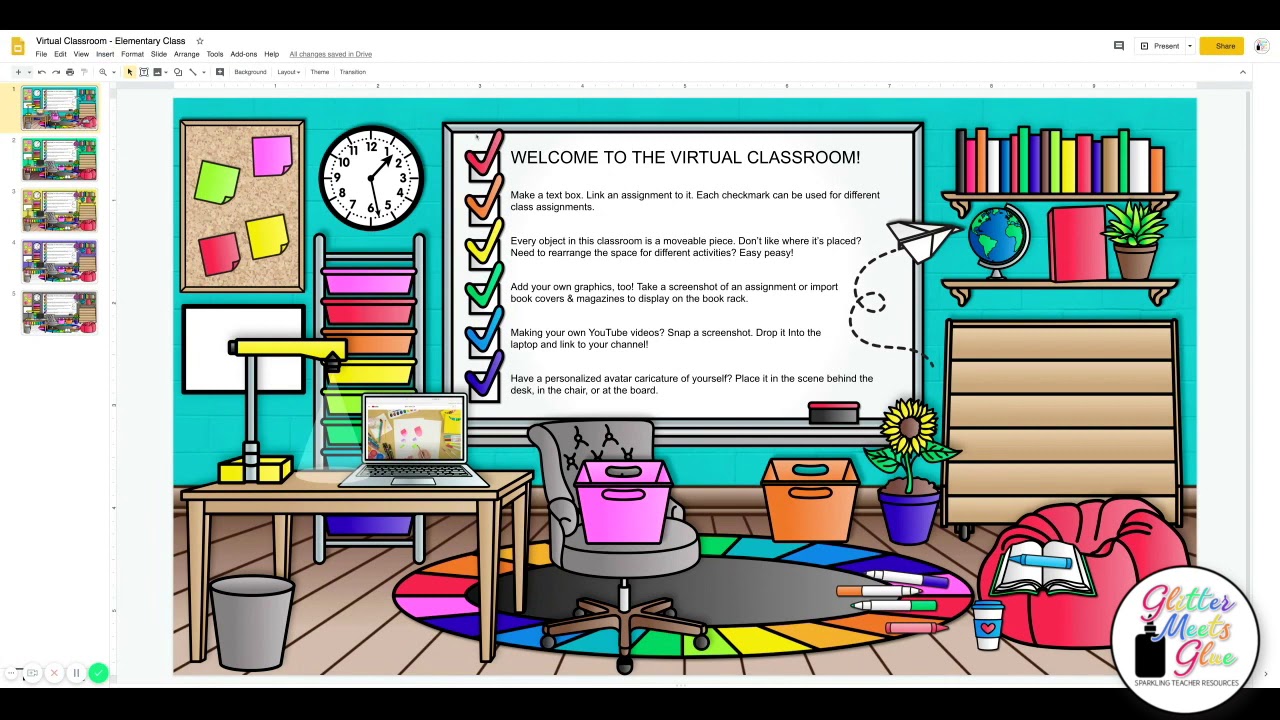Click the yellow checkmark on whiteboard
The image size is (1280, 720).
click(483, 245)
